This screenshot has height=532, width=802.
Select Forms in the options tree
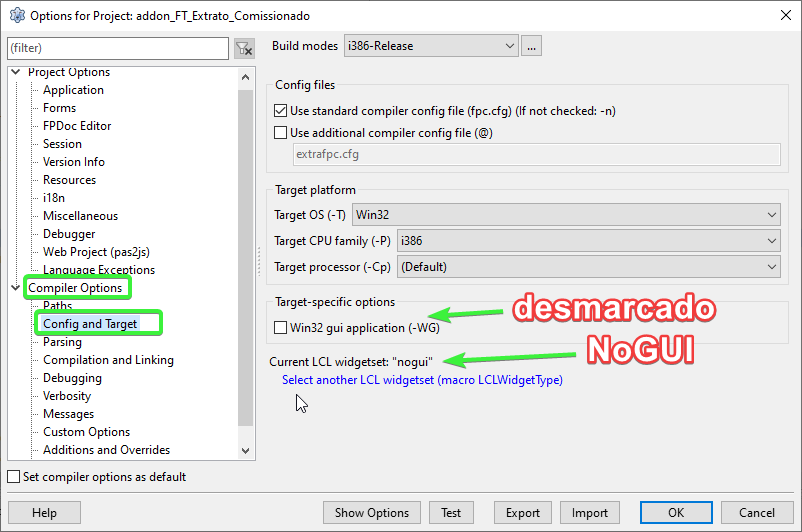(59, 108)
